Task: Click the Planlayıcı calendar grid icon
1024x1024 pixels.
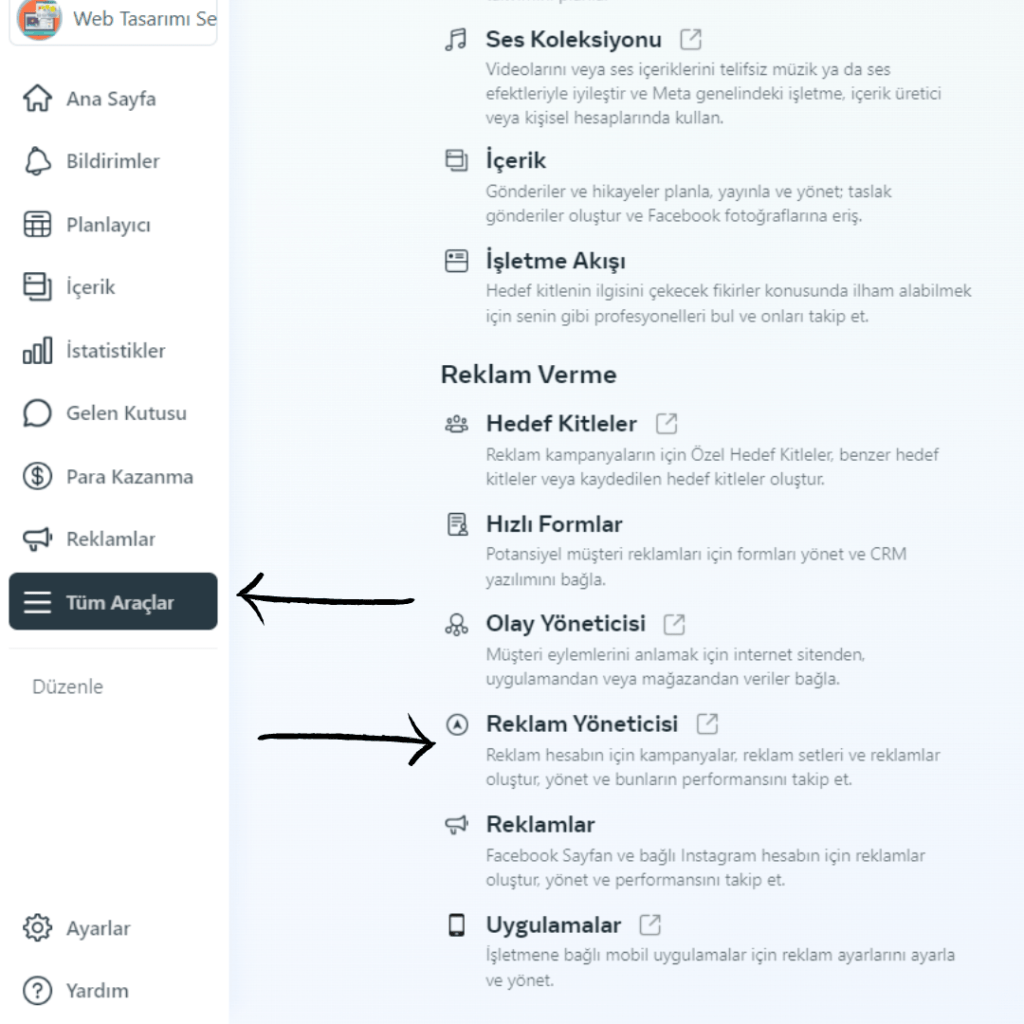Action: [x=37, y=225]
